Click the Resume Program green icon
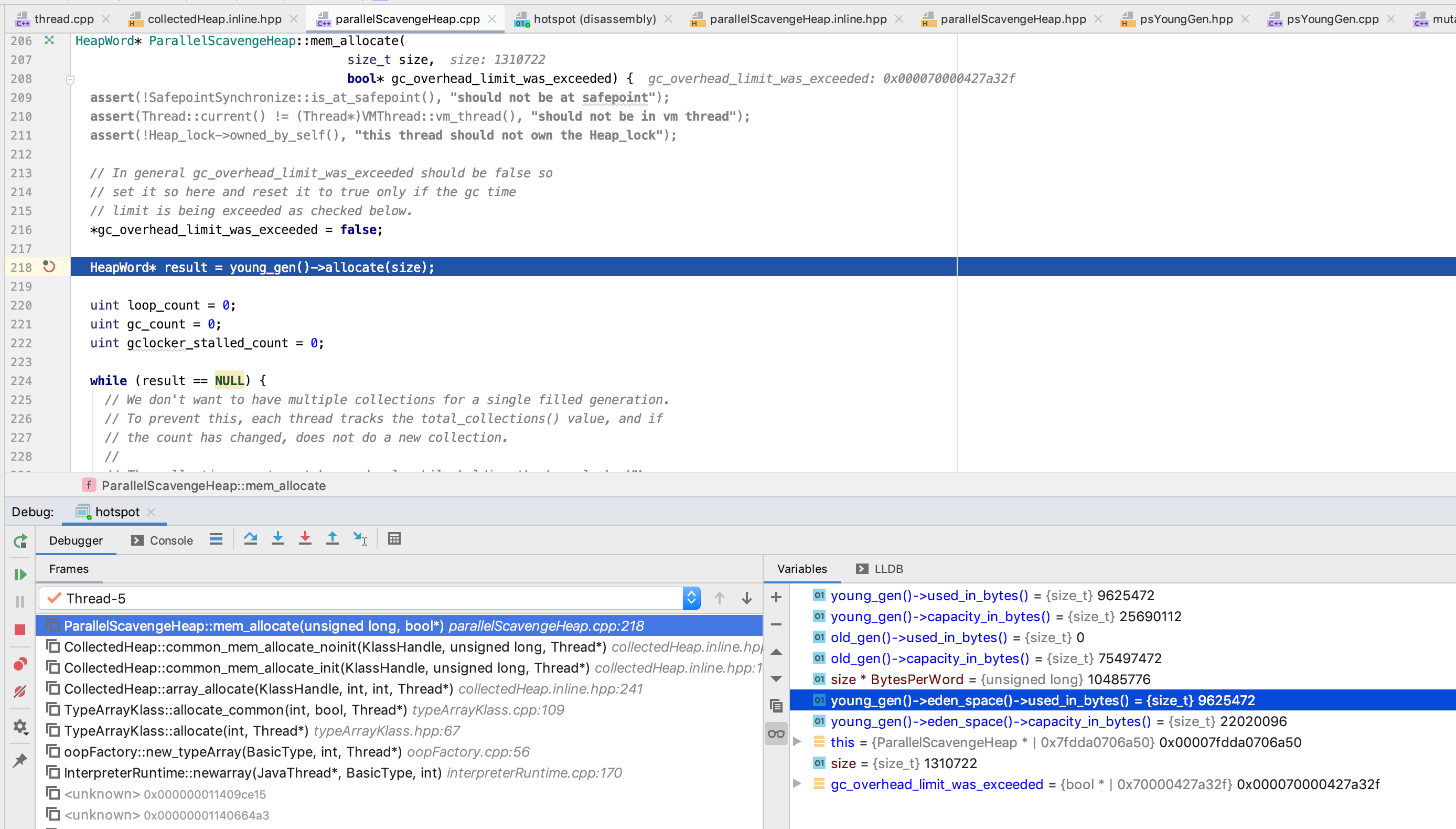The image size is (1456, 829). (x=20, y=575)
